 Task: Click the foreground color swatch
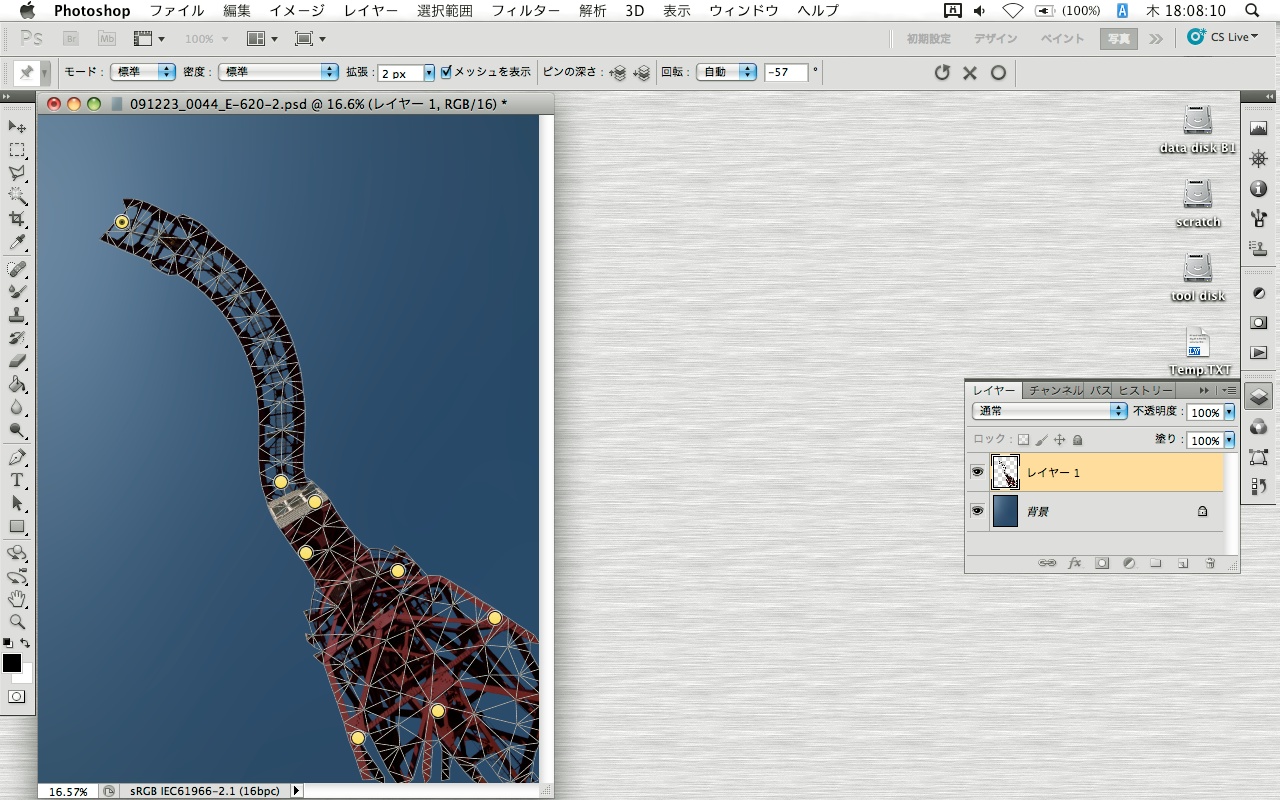pyautogui.click(x=12, y=663)
